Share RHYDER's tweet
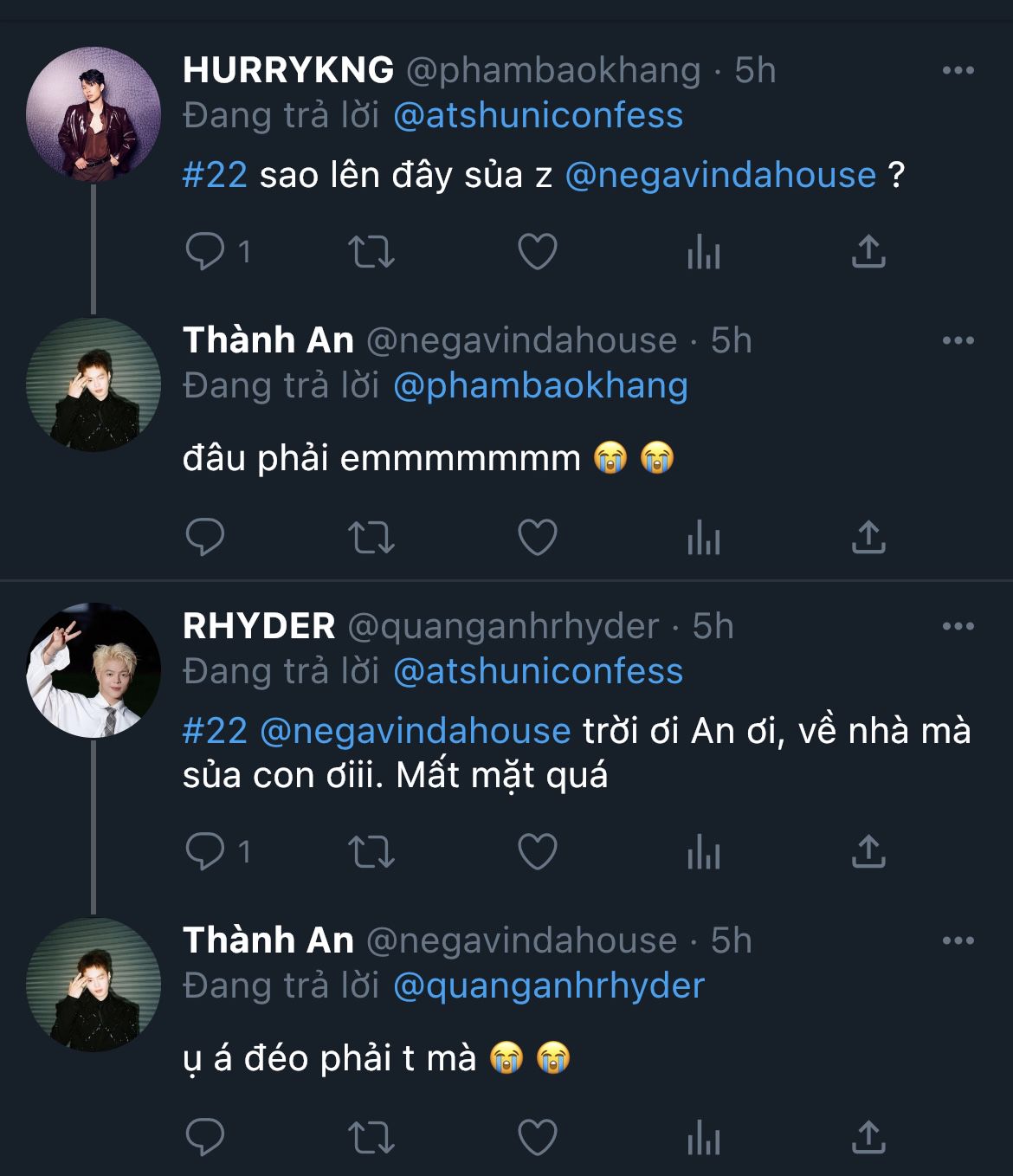The width and height of the screenshot is (1013, 1176). [x=868, y=852]
